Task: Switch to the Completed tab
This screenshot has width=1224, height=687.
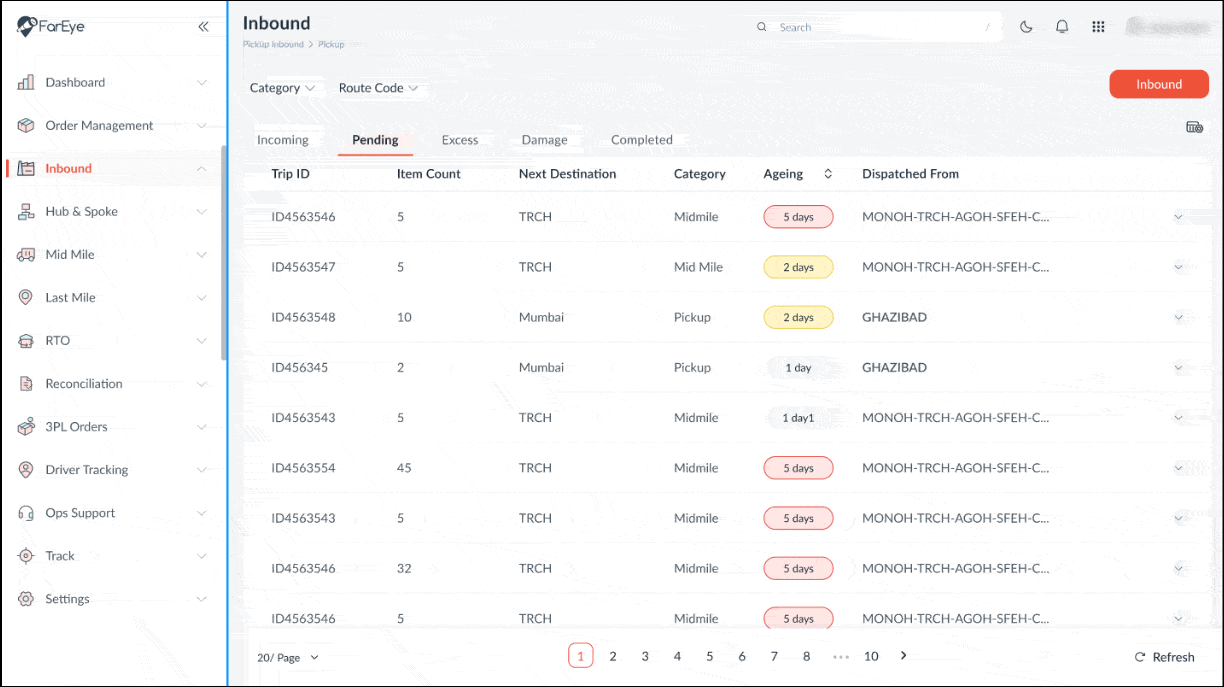Action: pyautogui.click(x=641, y=140)
